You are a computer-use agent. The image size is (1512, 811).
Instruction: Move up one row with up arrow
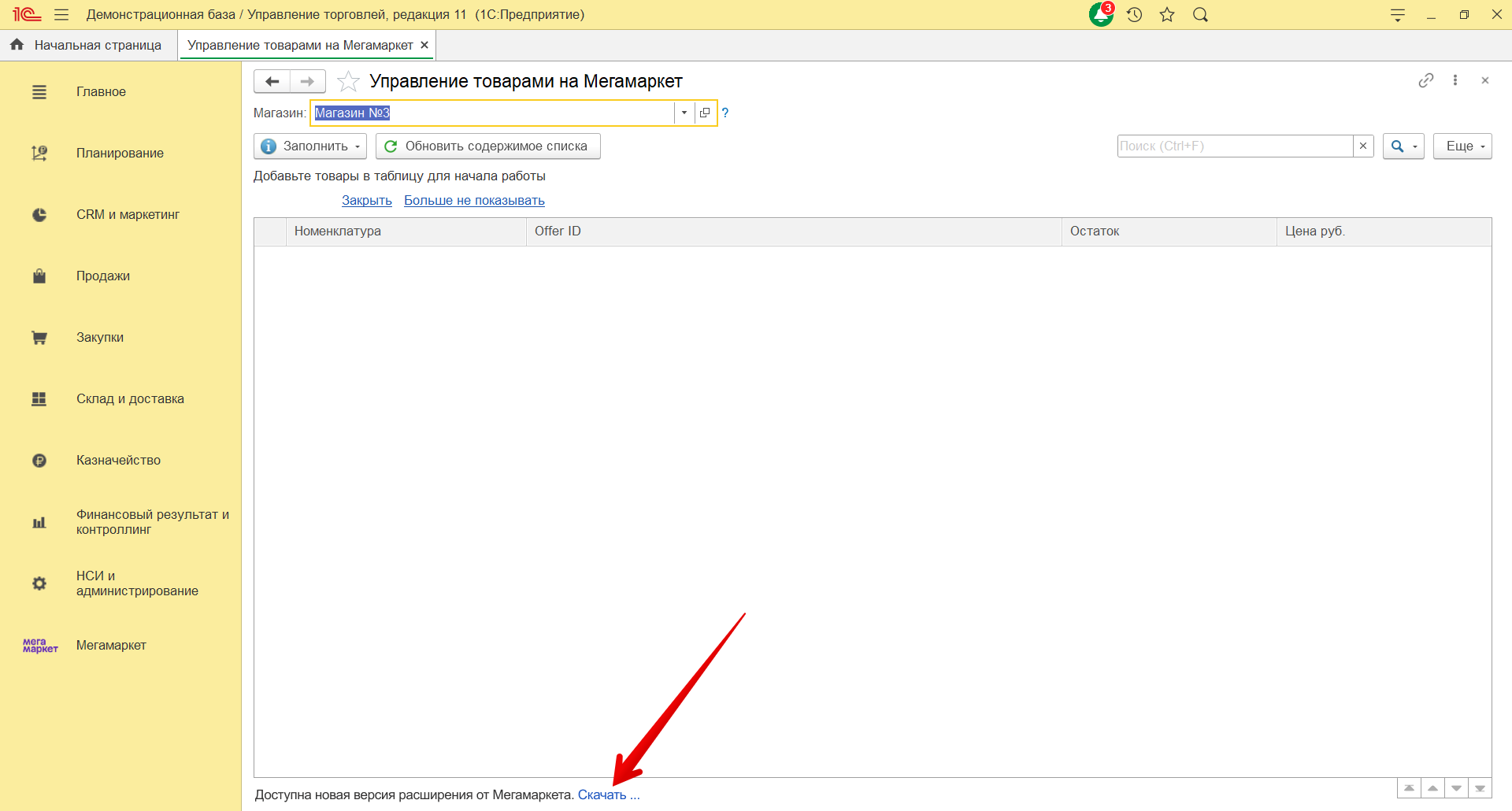1432,788
